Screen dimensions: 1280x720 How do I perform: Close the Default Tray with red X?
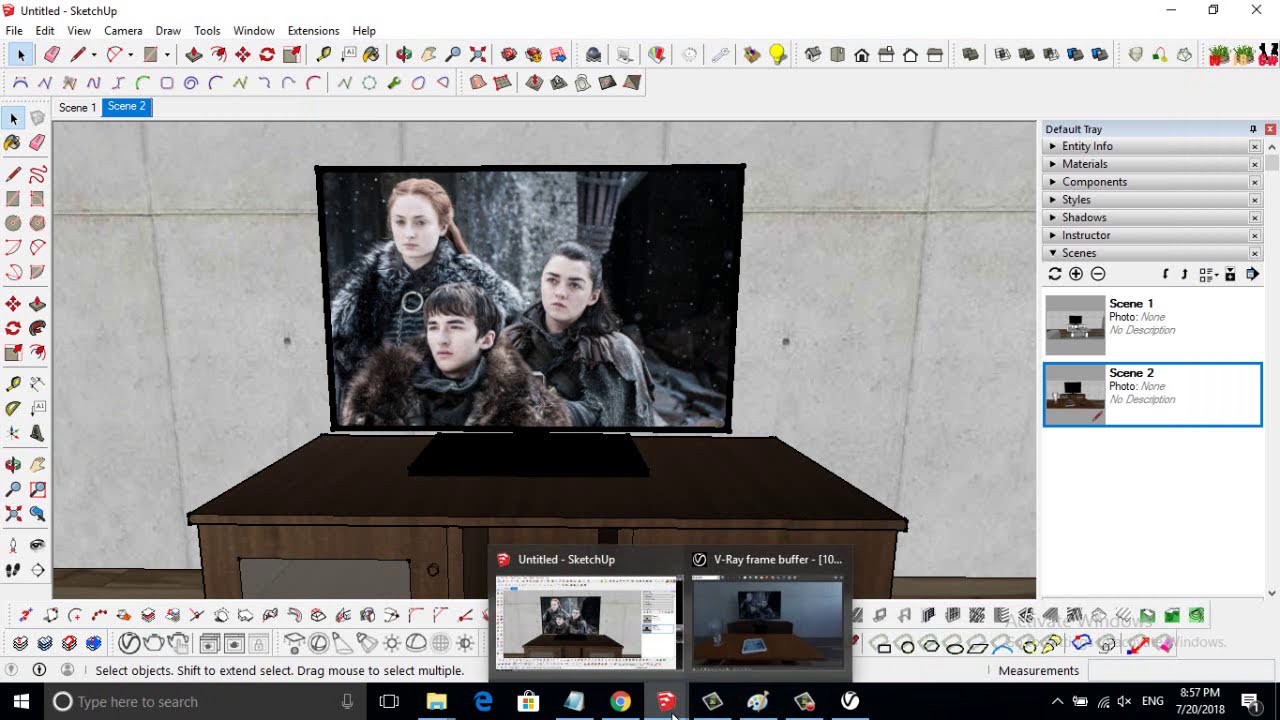coord(1270,129)
